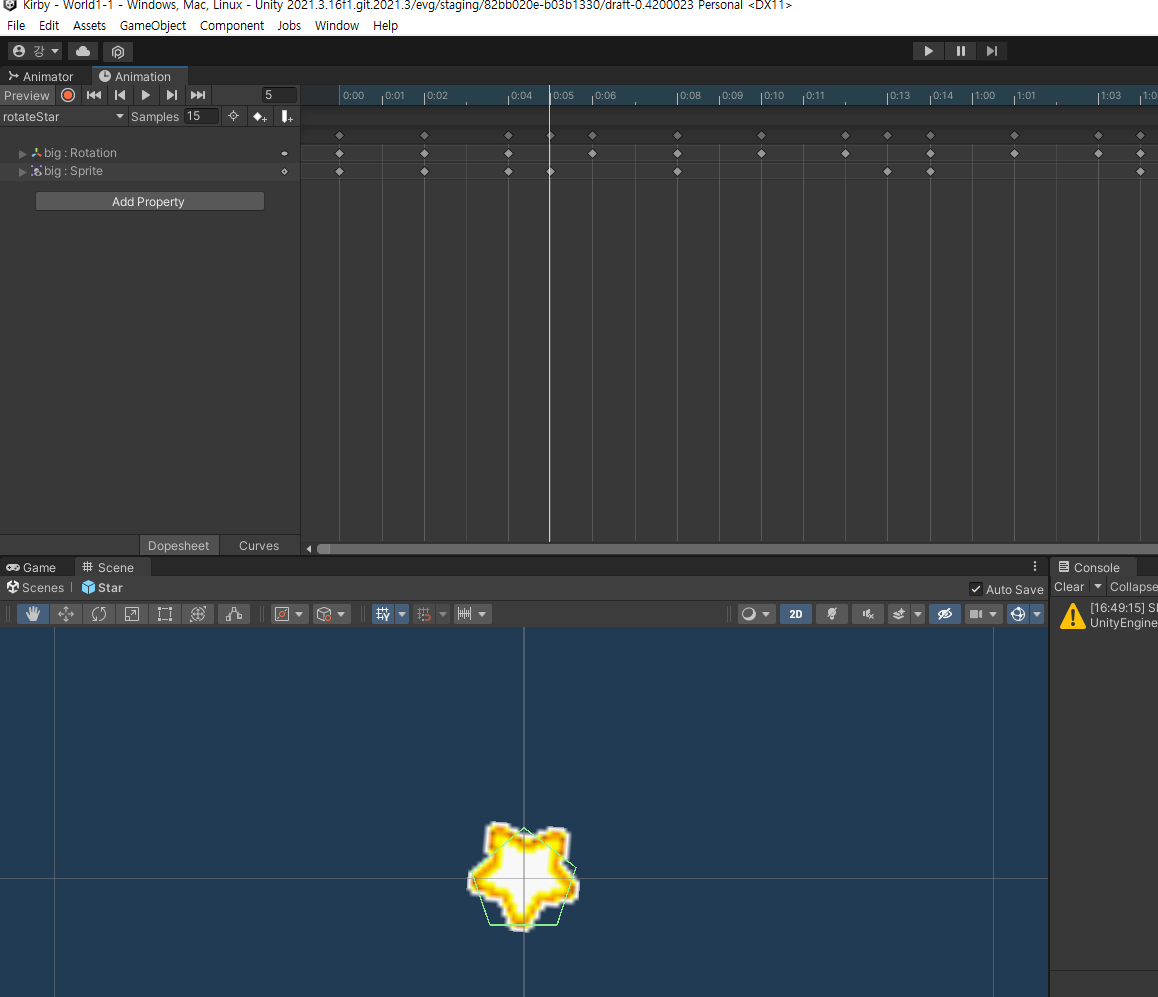
Task: Open the GameObject menu
Action: [x=153, y=26]
